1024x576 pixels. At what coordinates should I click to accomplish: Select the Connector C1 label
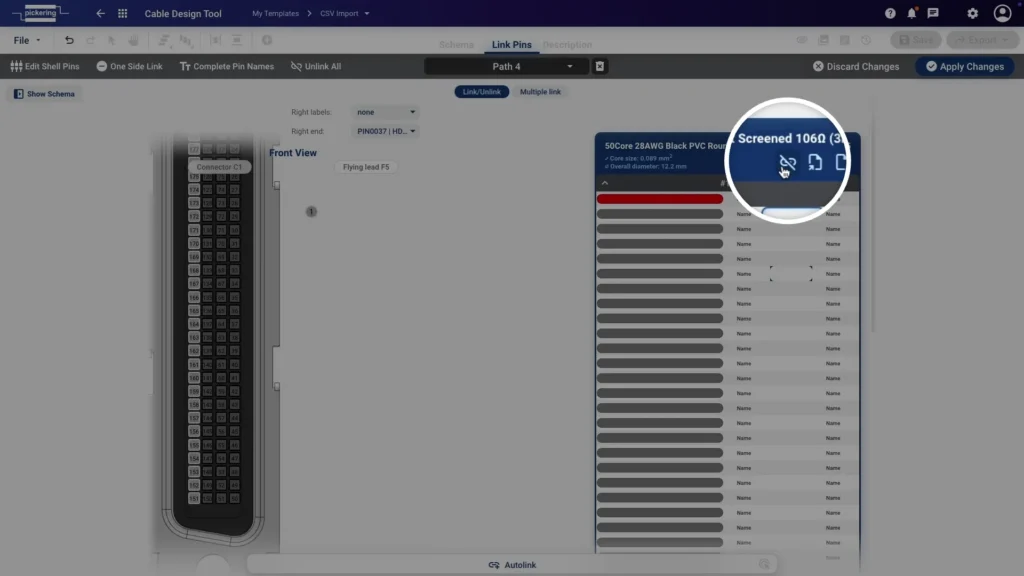[219, 167]
